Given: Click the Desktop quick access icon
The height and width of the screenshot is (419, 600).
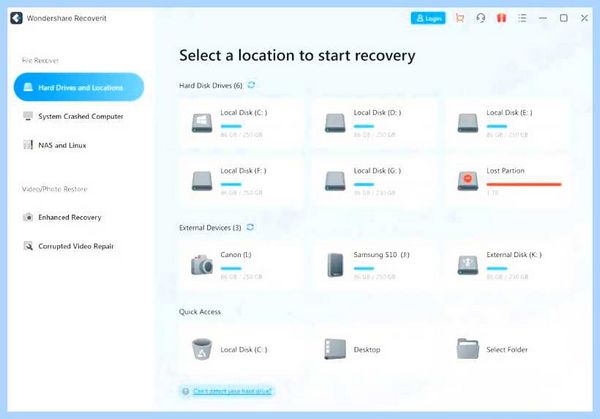Looking at the screenshot, I should pos(335,349).
